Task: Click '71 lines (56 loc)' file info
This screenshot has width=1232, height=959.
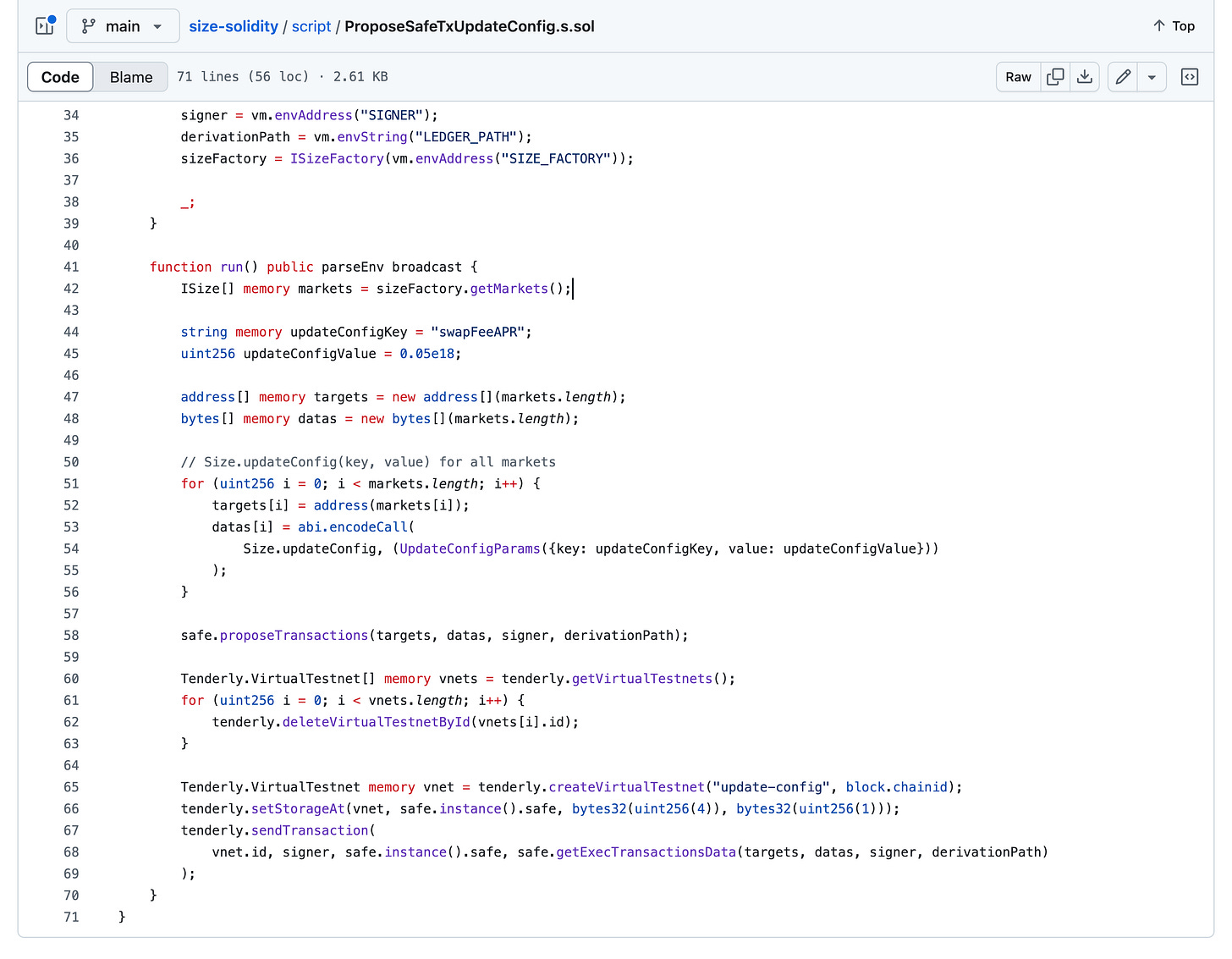Action: pos(243,76)
